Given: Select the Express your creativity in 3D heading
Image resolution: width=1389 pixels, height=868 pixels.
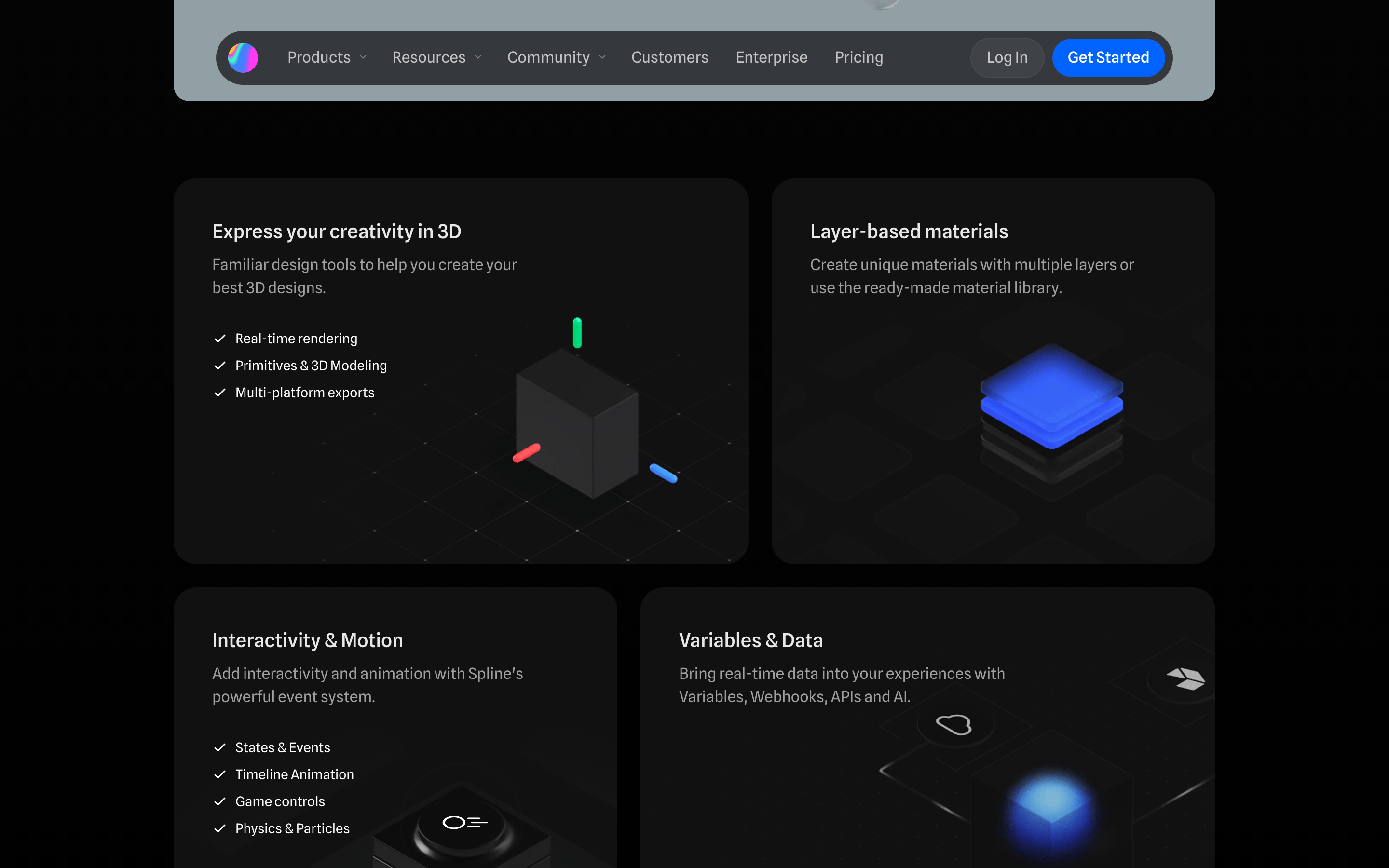Looking at the screenshot, I should pos(337,231).
